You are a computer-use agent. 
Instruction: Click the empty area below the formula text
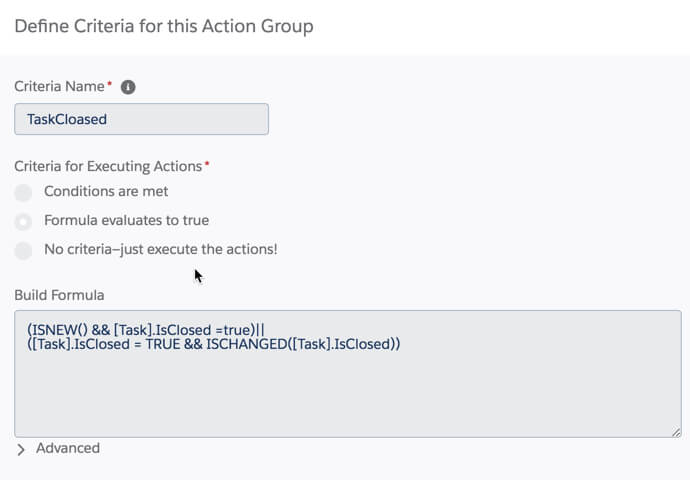pyautogui.click(x=347, y=400)
